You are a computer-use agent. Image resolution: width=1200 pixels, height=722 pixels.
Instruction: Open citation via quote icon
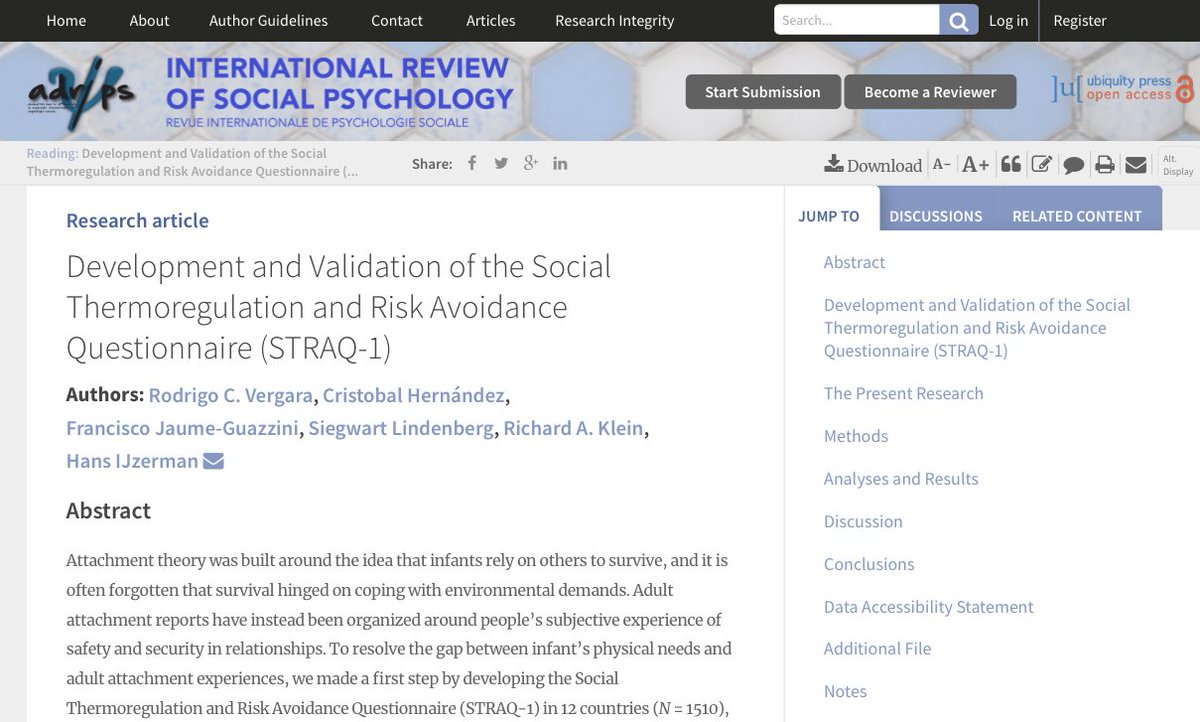pos(1011,165)
